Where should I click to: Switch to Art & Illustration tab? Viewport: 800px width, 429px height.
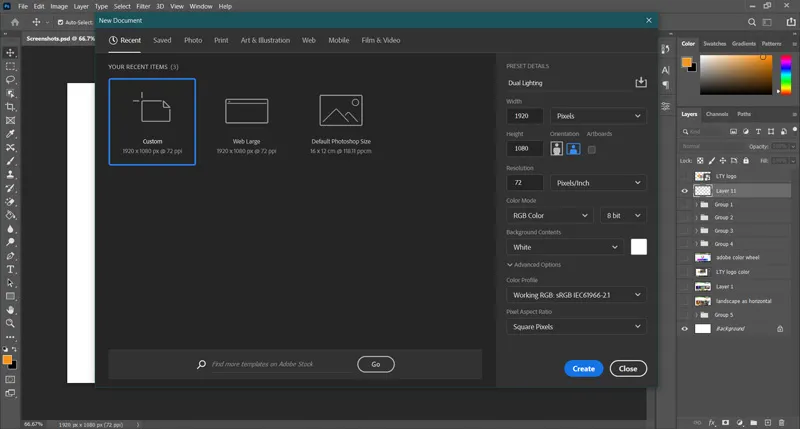point(265,40)
